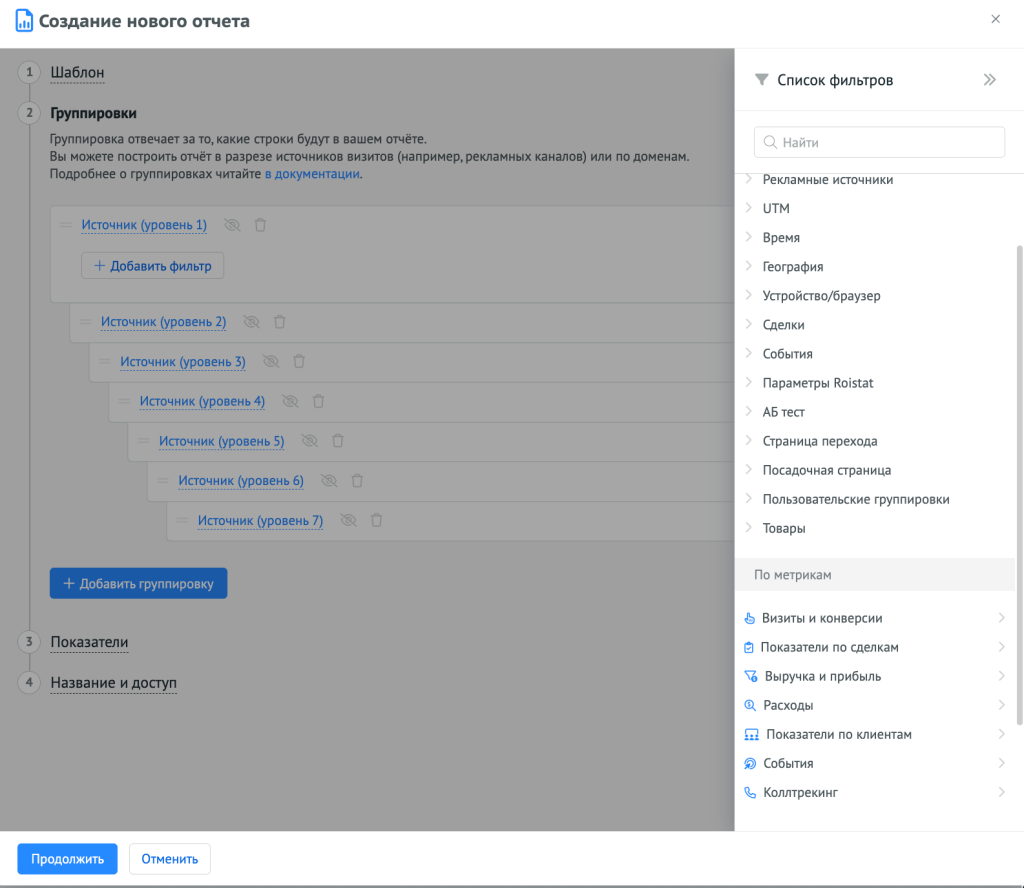1024x888 pixels.
Task: Delete the Источник (уровень 5) grouping
Action: pyautogui.click(x=338, y=441)
